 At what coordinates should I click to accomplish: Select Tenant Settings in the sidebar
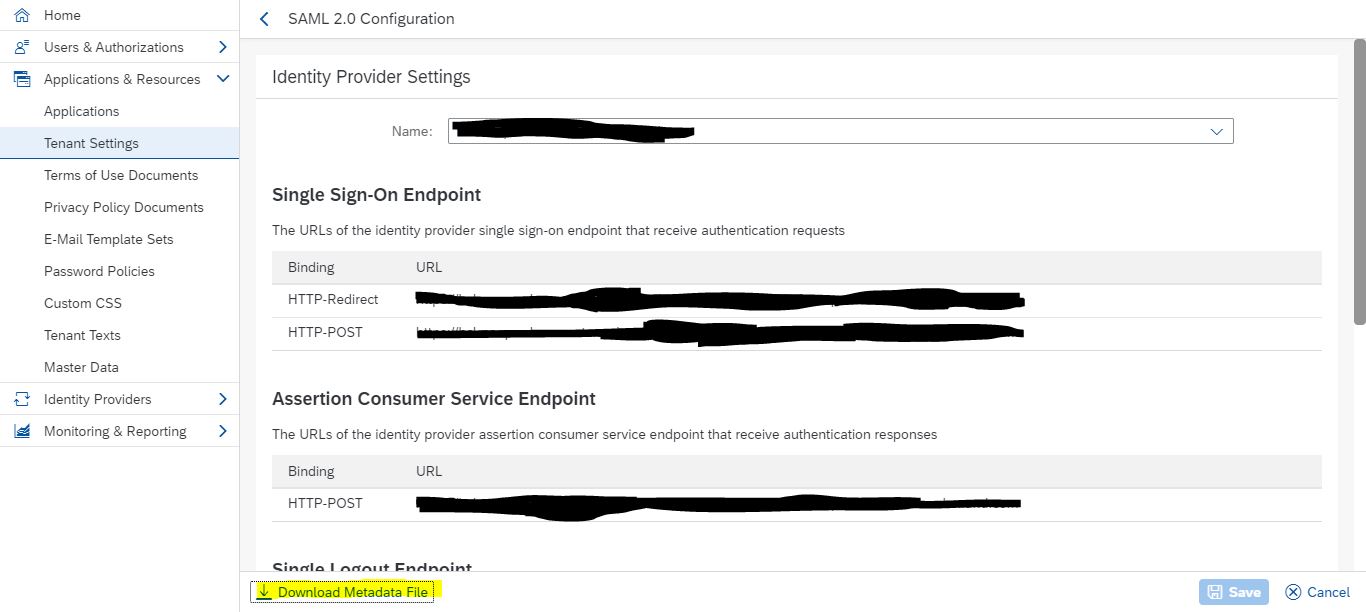pos(92,143)
